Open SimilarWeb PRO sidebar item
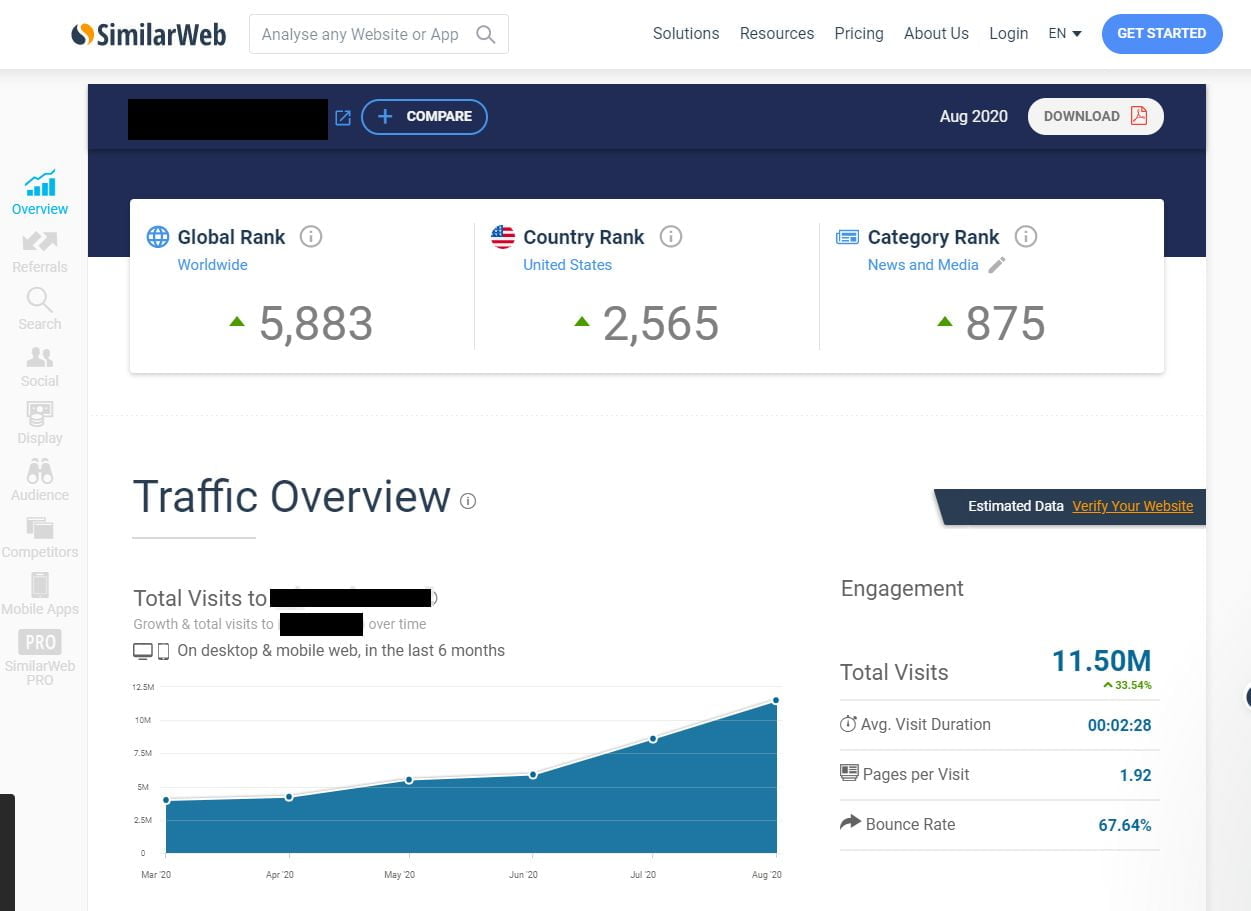 (40, 657)
